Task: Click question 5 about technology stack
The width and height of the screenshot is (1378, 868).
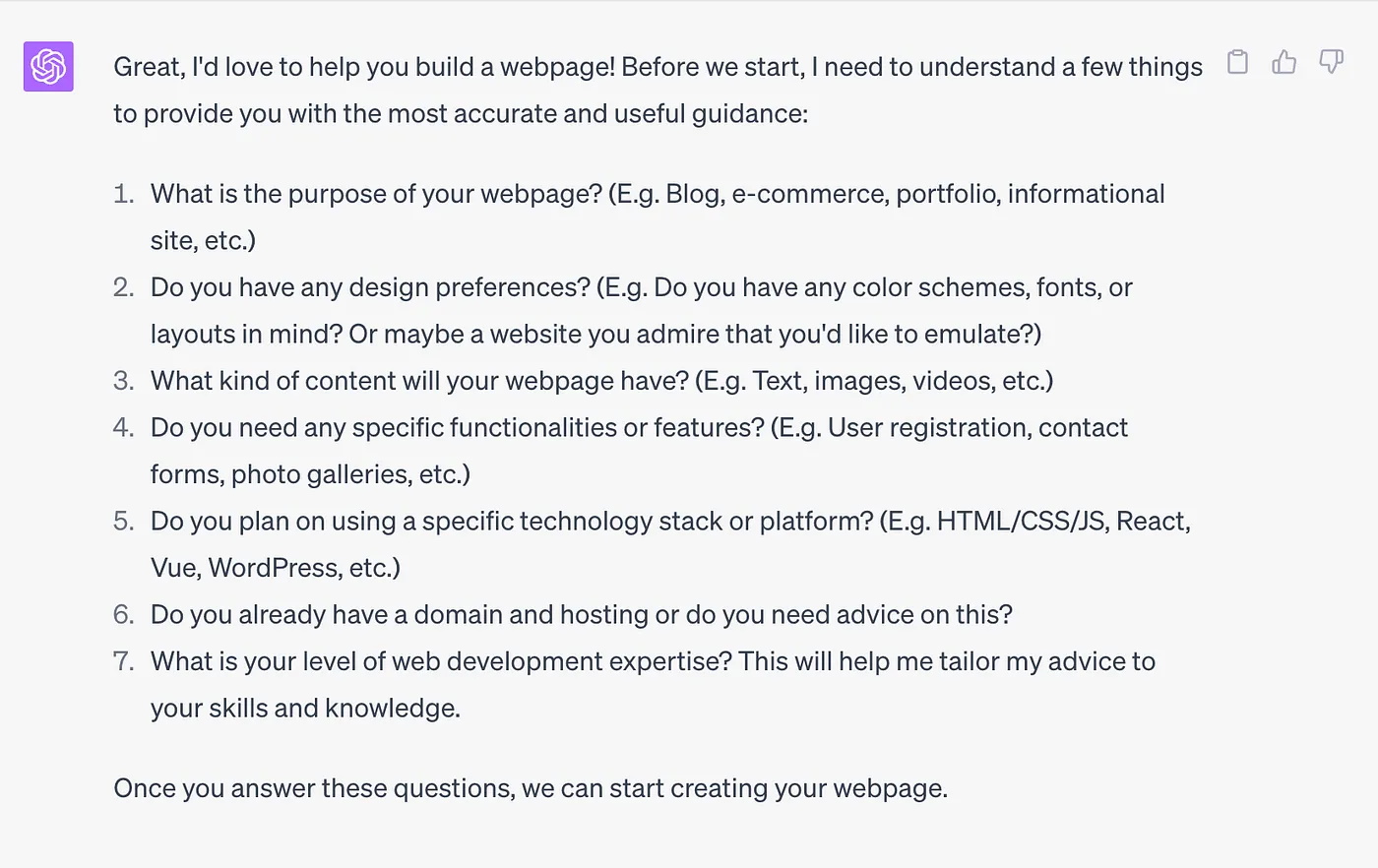Action: click(670, 544)
